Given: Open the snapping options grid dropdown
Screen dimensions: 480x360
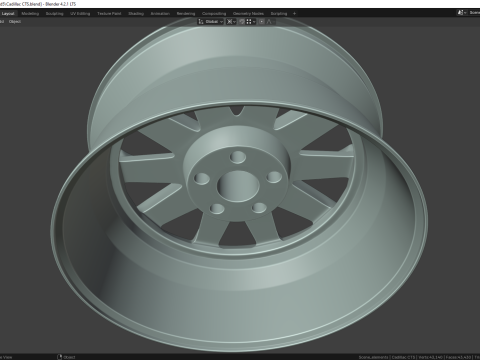Looking at the screenshot, I should [x=251, y=22].
